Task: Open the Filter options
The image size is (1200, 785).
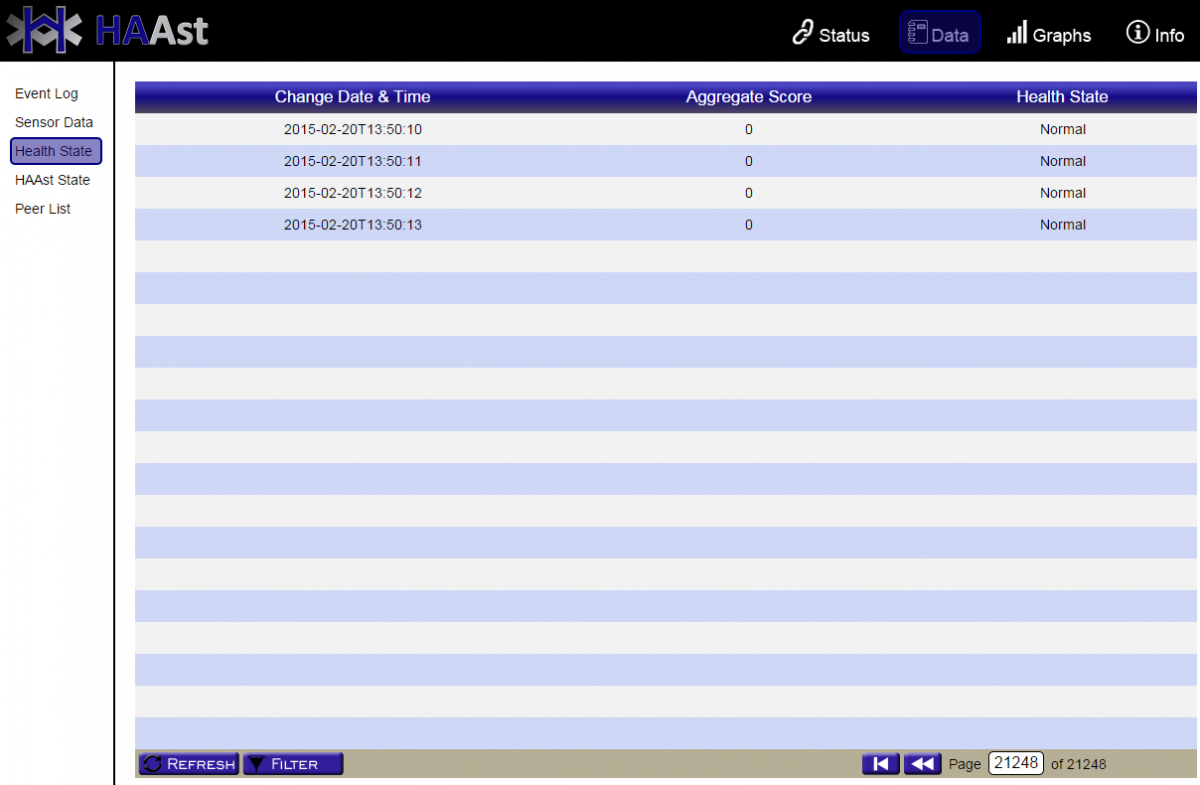Action: tap(292, 763)
